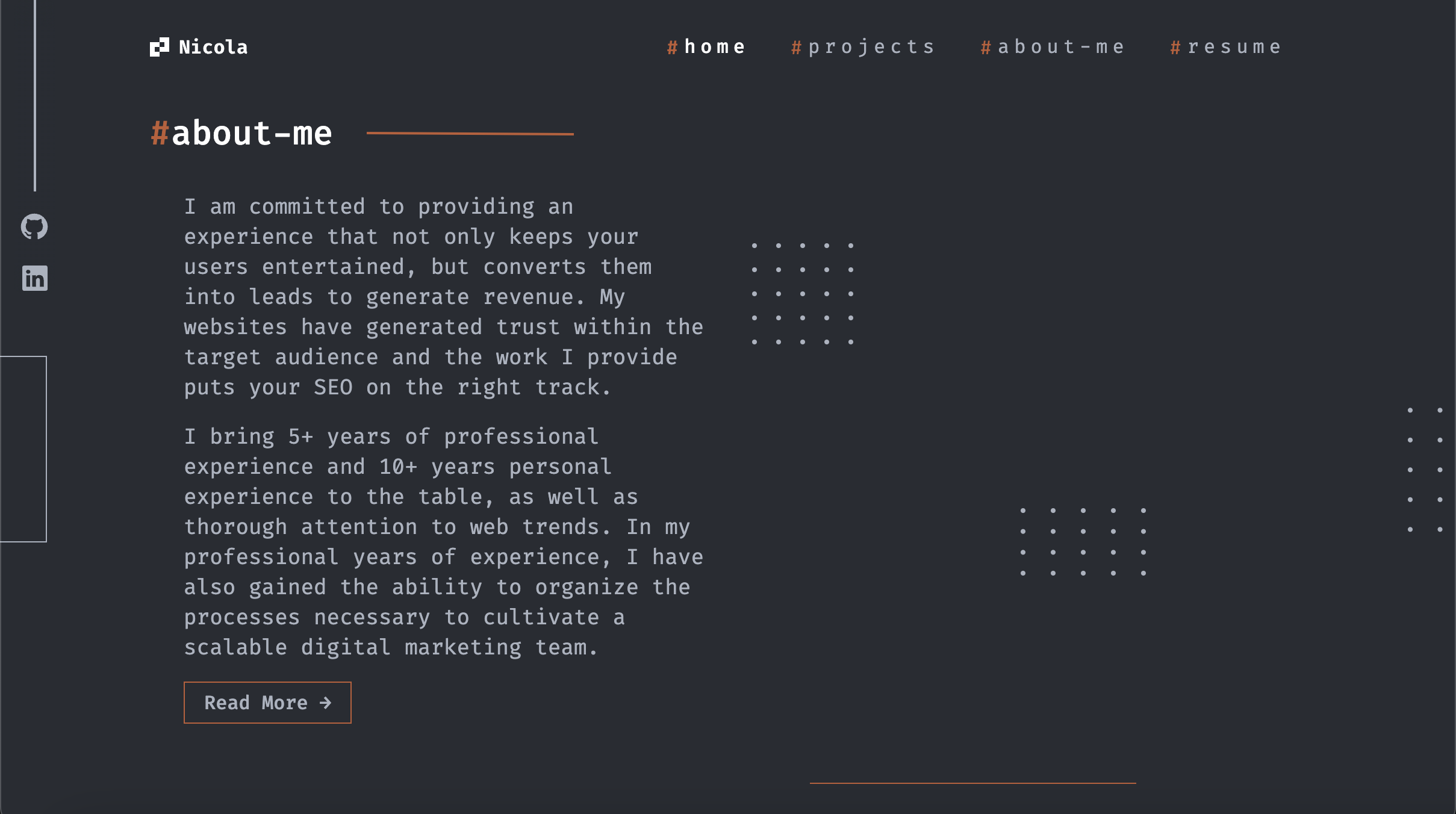
Task: Click the Nicola site name text
Action: click(x=213, y=47)
